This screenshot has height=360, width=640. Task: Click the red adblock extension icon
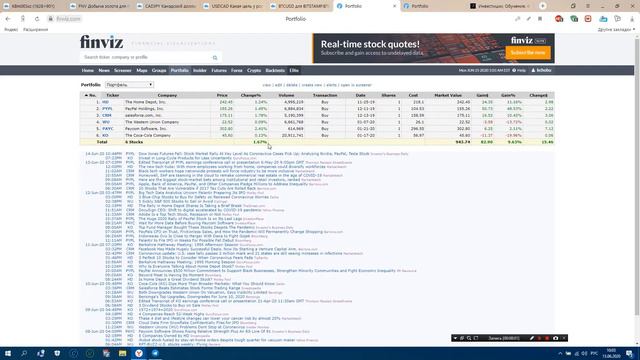[x=559, y=19]
